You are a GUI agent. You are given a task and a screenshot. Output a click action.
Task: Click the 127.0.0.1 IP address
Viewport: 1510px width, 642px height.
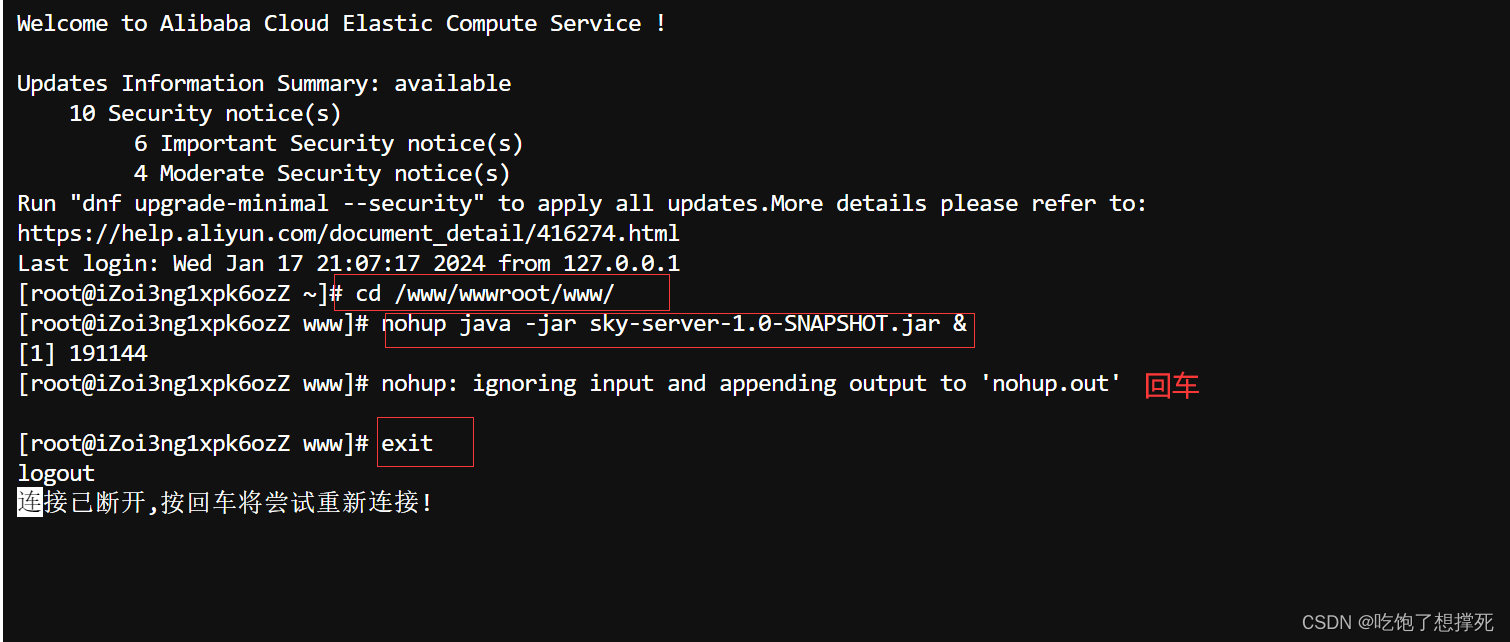point(621,264)
